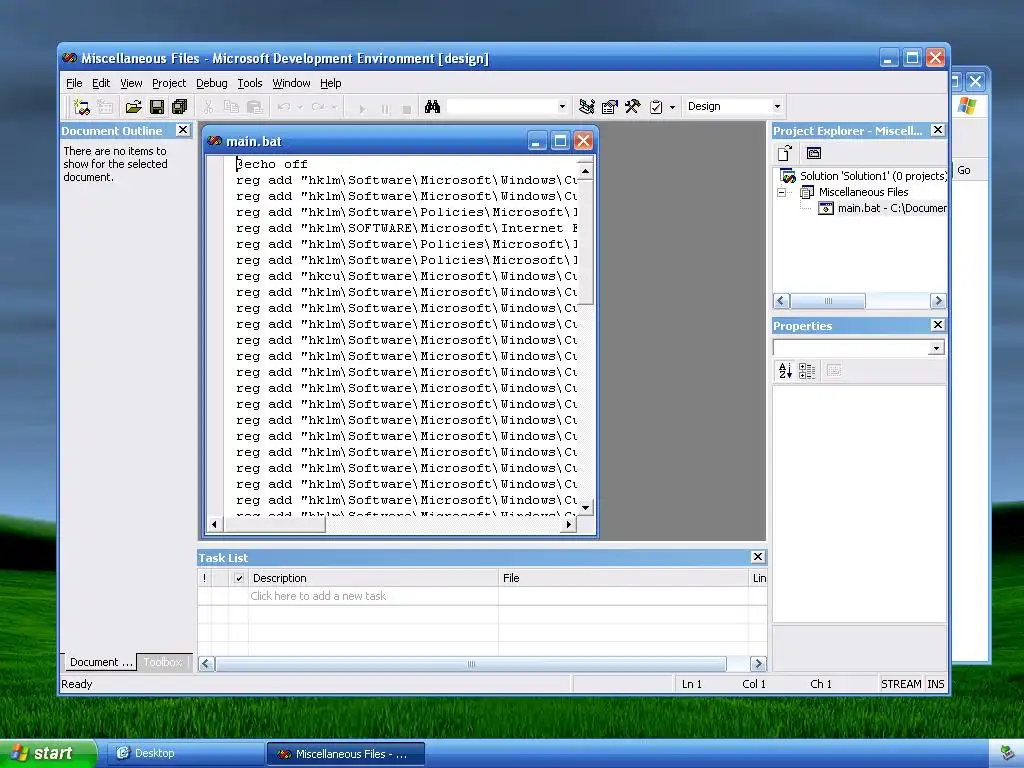Click the Task List scrollbar left arrow
This screenshot has width=1024, height=768.
point(206,664)
